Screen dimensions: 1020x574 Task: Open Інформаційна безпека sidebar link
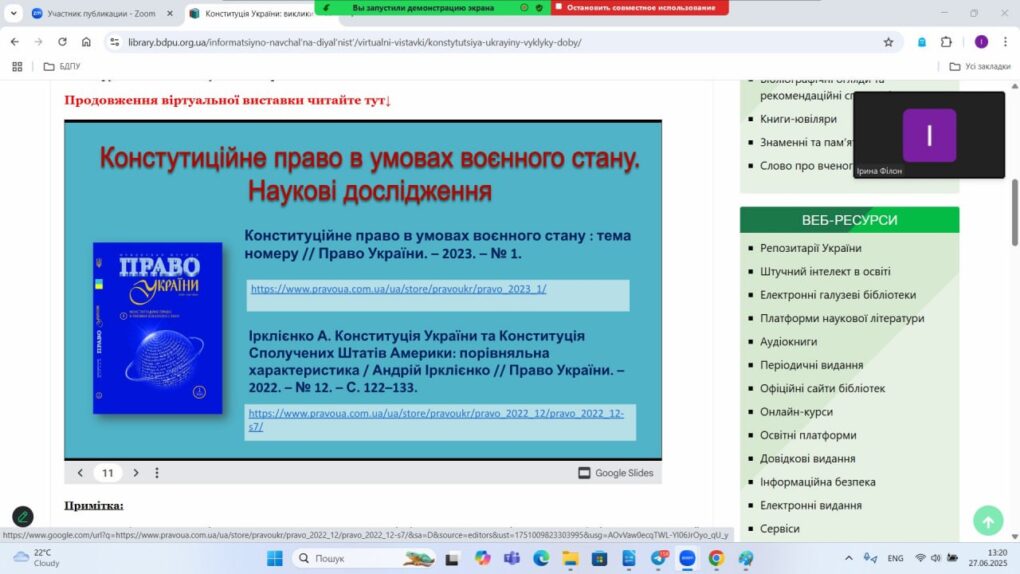click(x=818, y=482)
